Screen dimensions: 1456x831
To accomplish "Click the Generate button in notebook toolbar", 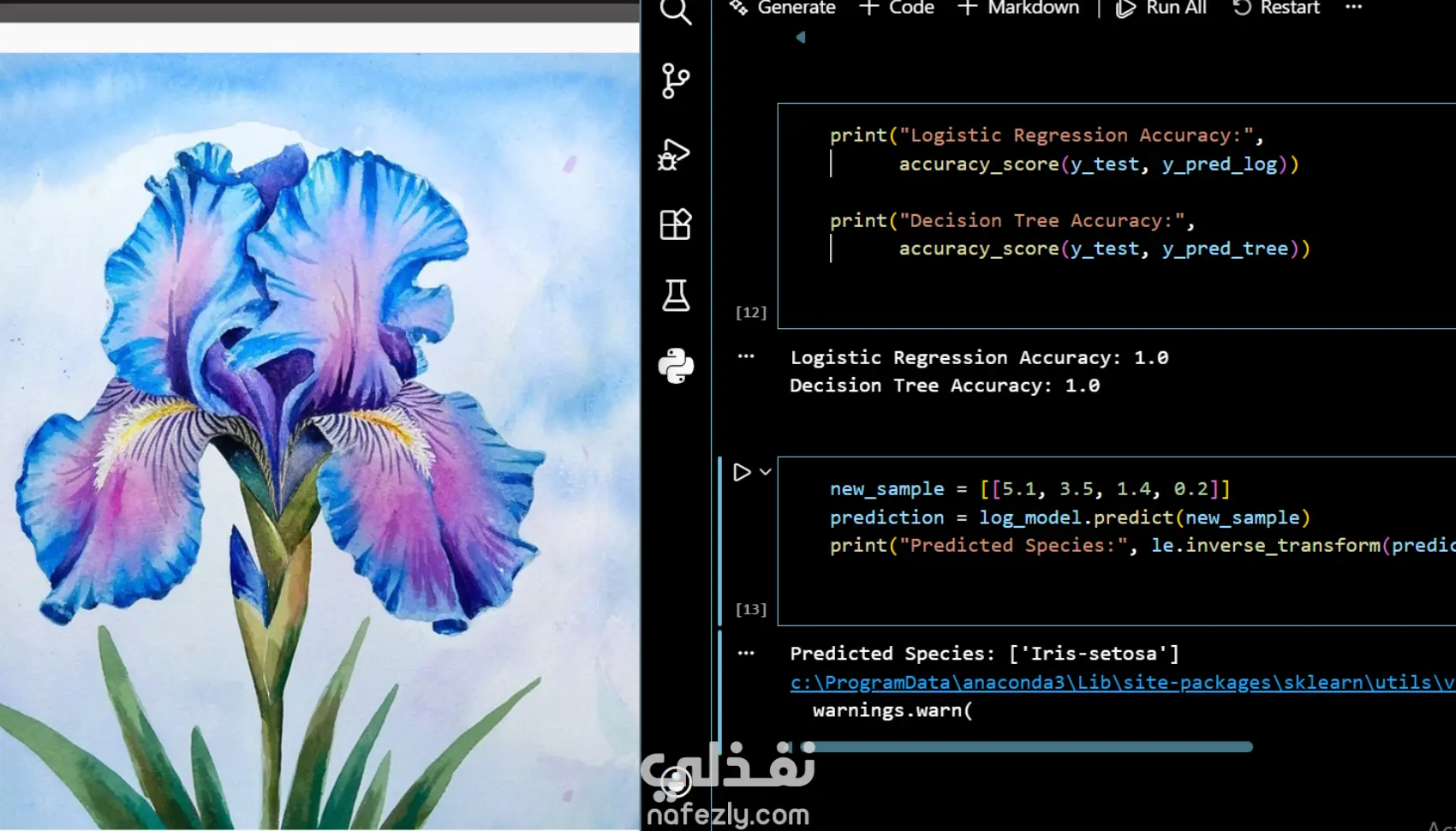I will [x=783, y=8].
